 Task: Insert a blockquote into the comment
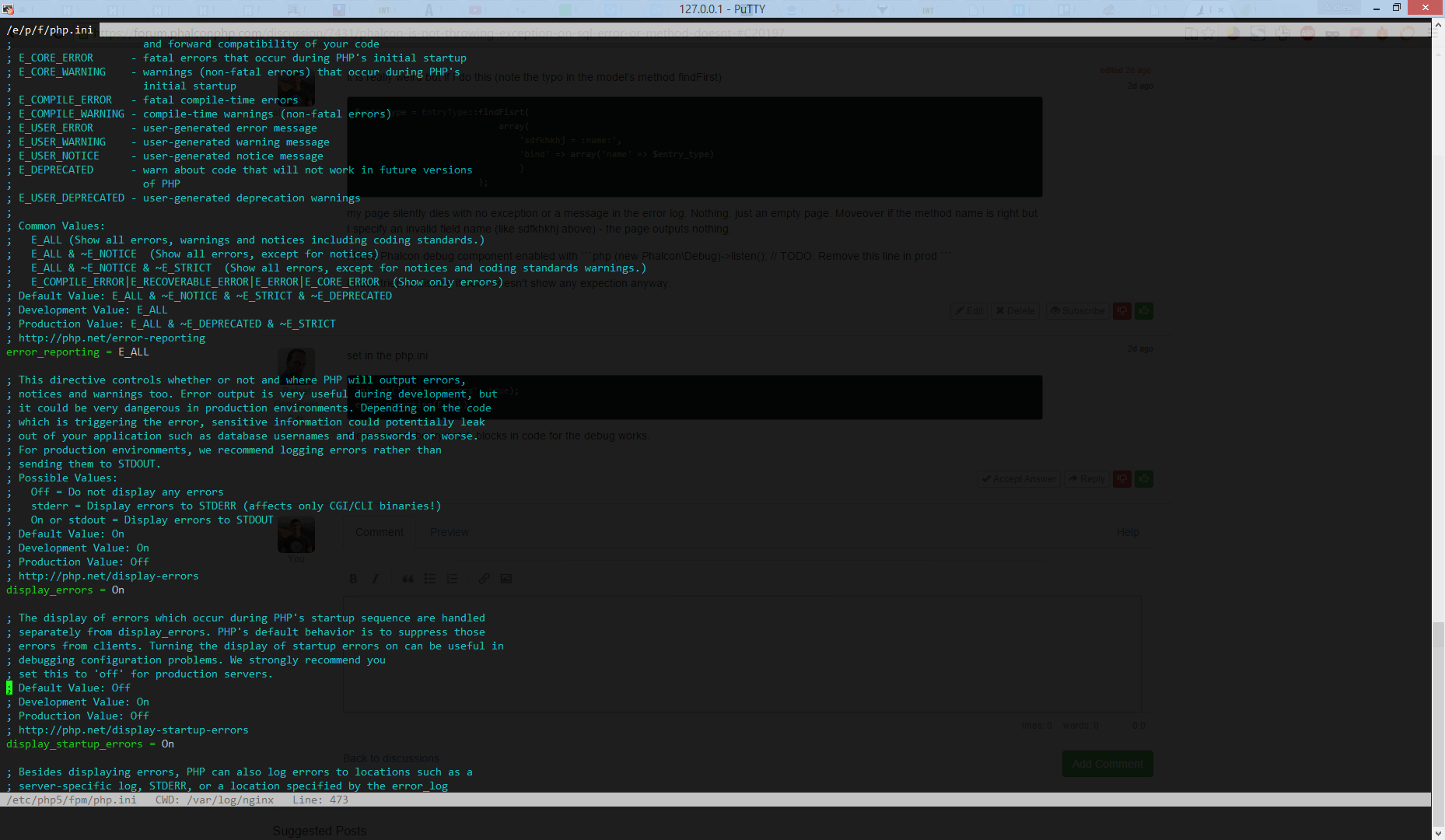tap(408, 579)
